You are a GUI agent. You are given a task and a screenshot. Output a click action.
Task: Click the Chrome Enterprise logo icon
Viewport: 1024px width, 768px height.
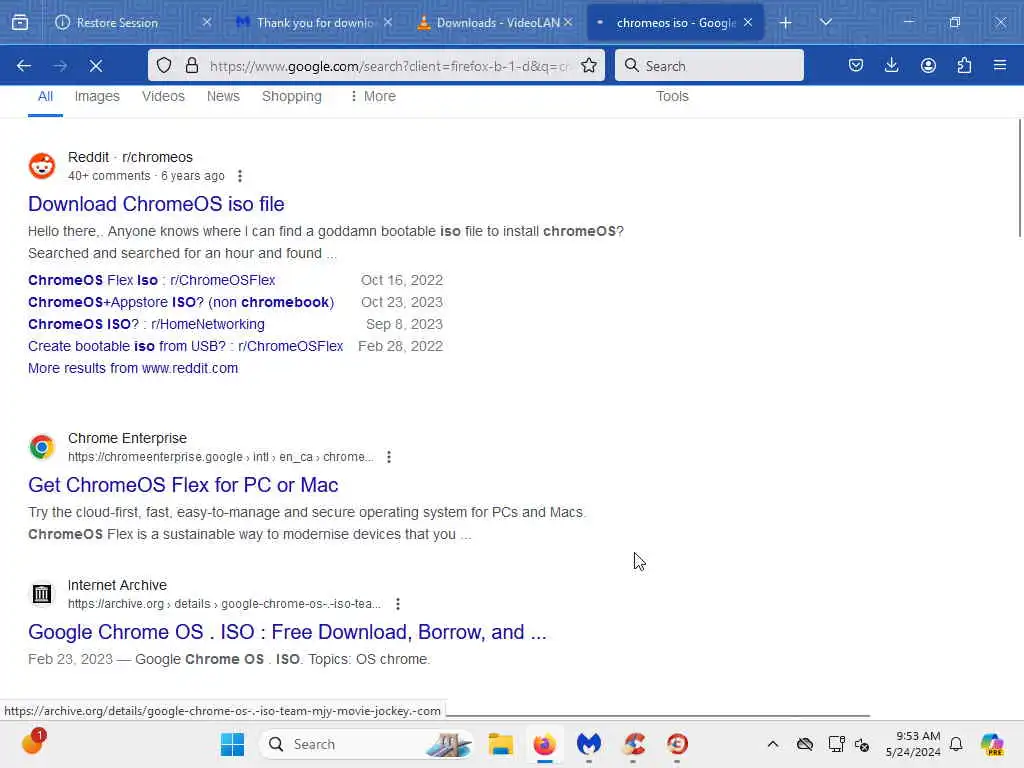(42, 447)
